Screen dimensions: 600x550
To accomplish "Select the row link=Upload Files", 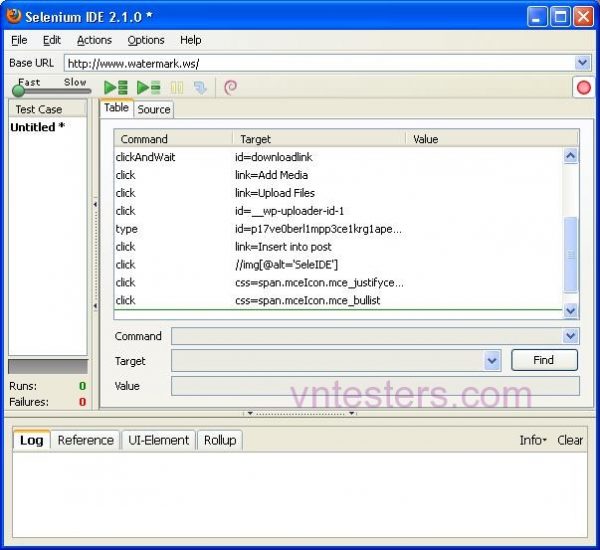I will click(339, 193).
